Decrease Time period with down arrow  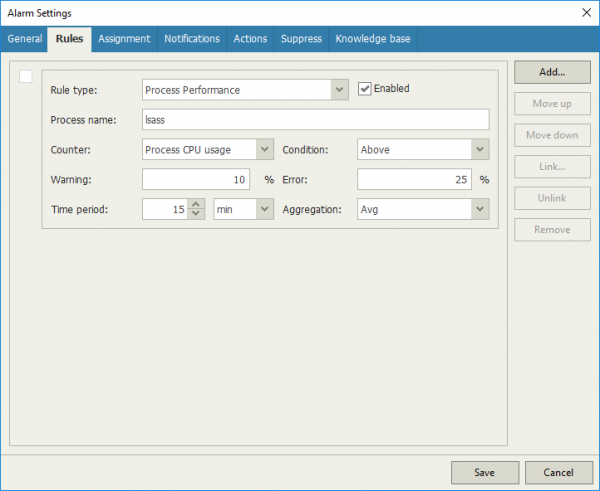[196, 215]
